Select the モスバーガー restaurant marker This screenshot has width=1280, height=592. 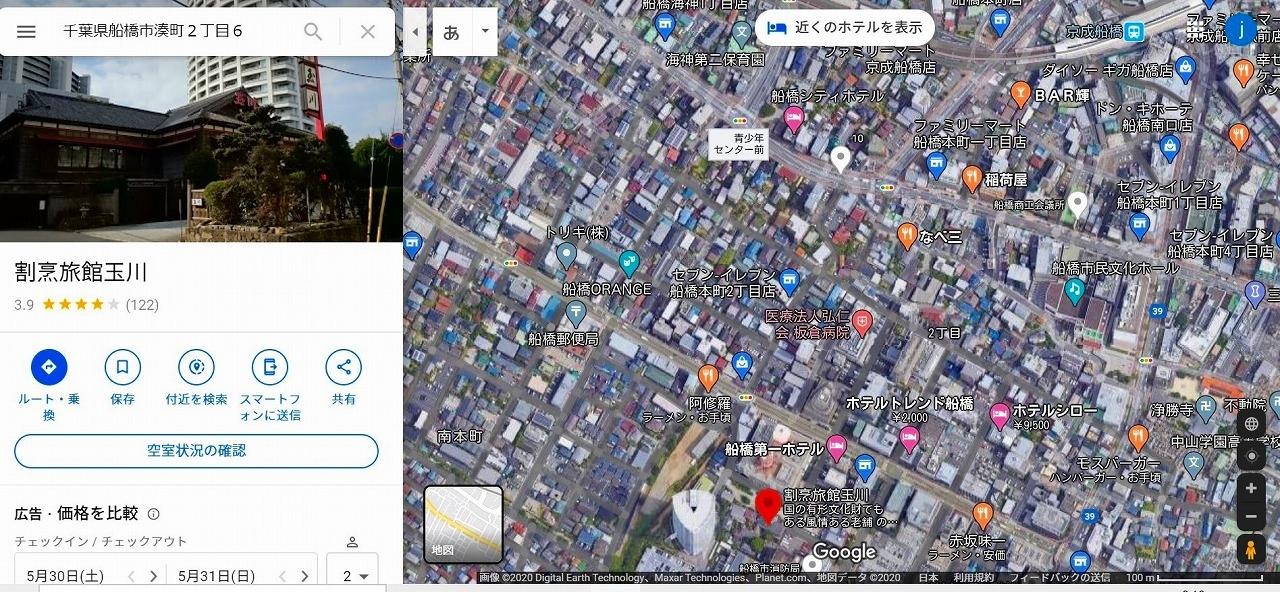click(1137, 438)
